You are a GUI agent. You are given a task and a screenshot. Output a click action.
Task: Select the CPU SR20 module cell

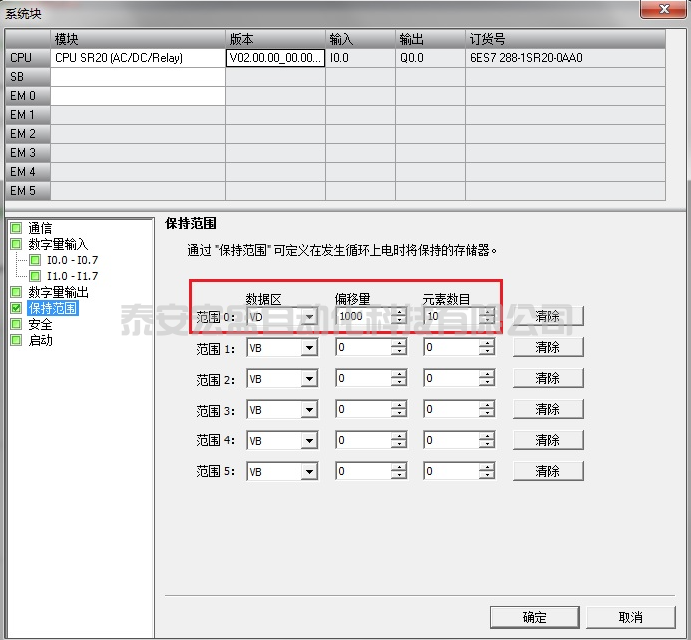[137, 58]
